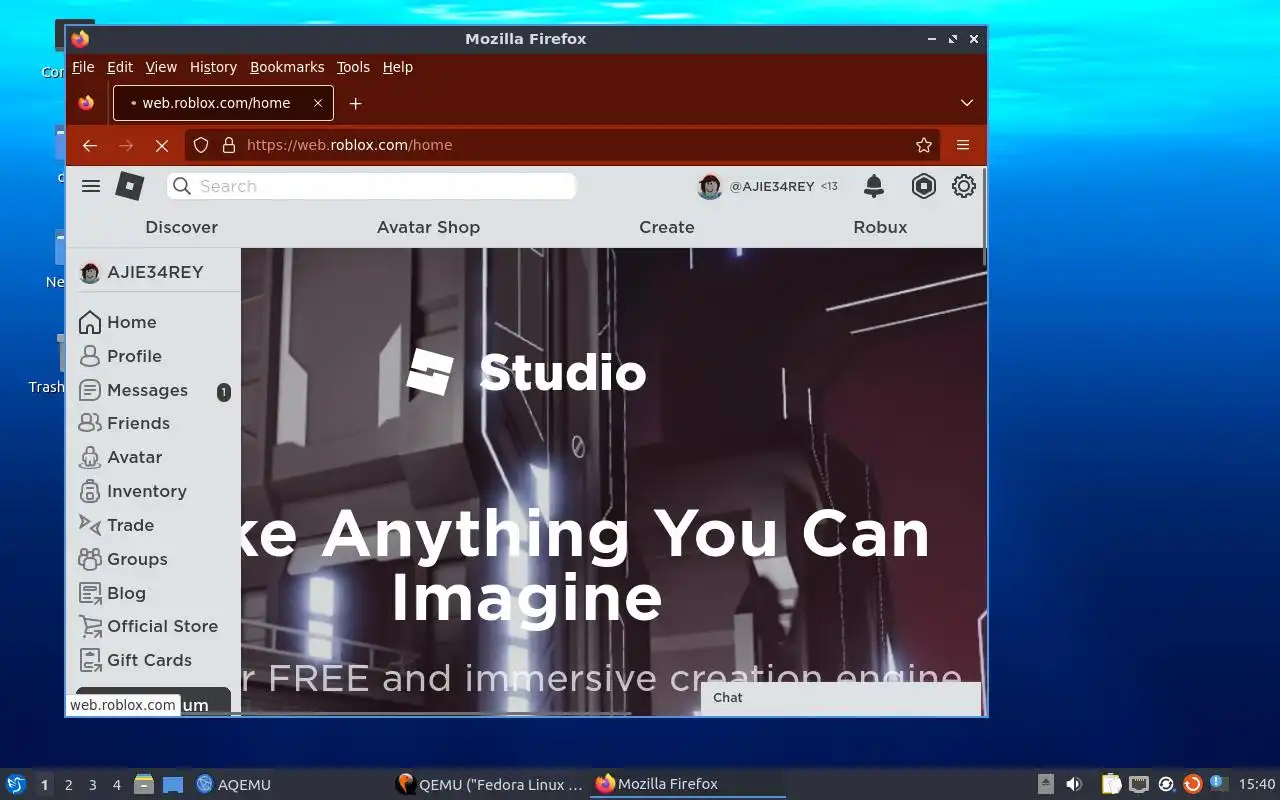Click the Profile person icon in sidebar
The width and height of the screenshot is (1280, 800).
coord(90,356)
